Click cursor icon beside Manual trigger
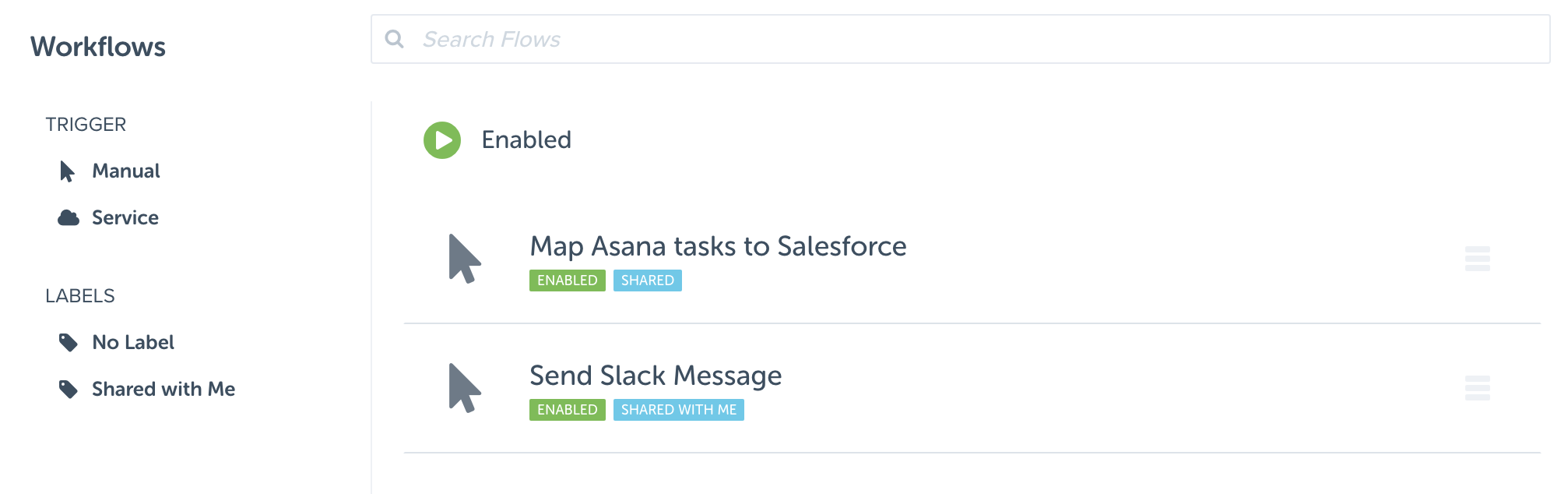The width and height of the screenshot is (1568, 494). point(68,171)
